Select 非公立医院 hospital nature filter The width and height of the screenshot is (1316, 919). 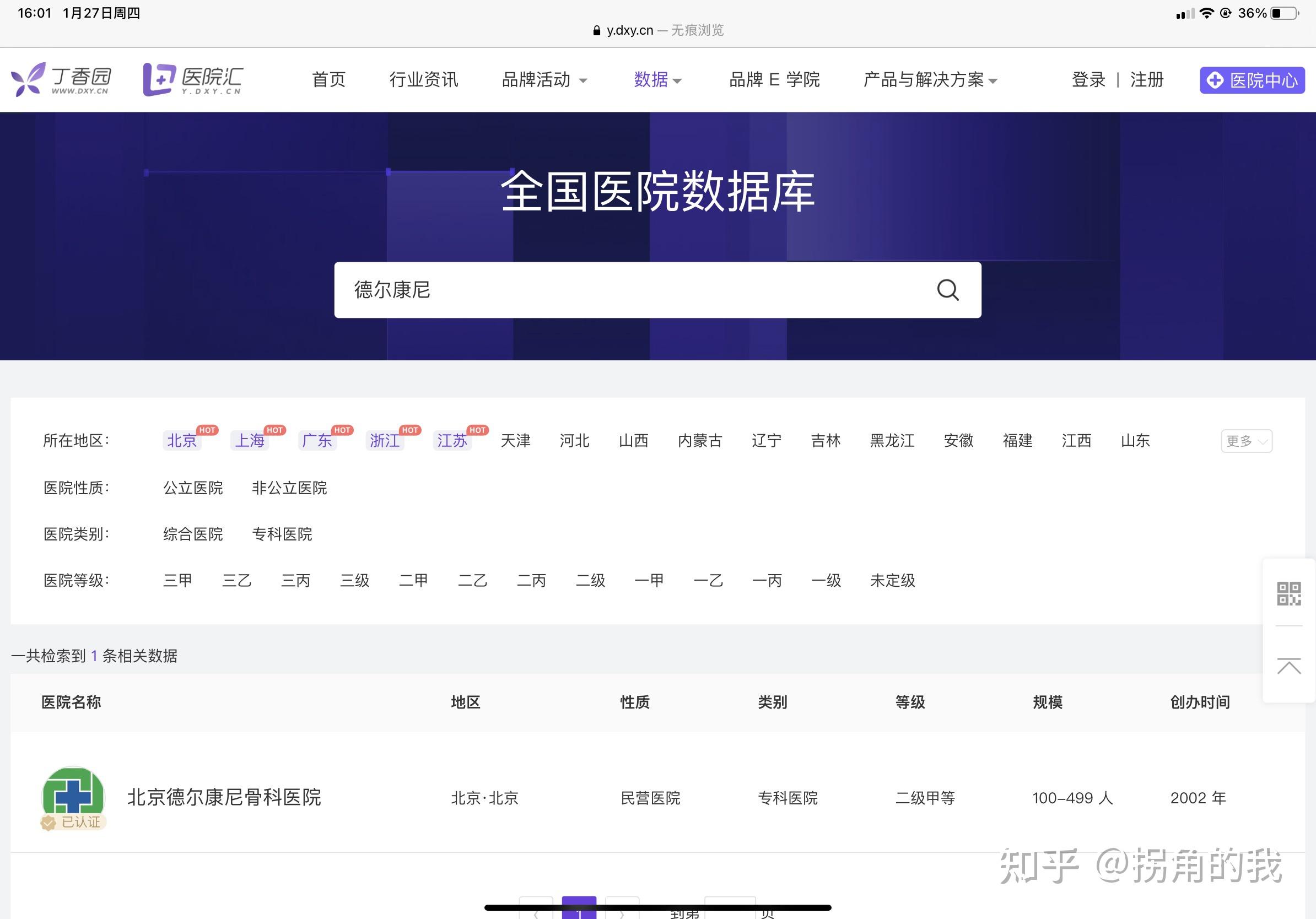tap(289, 488)
